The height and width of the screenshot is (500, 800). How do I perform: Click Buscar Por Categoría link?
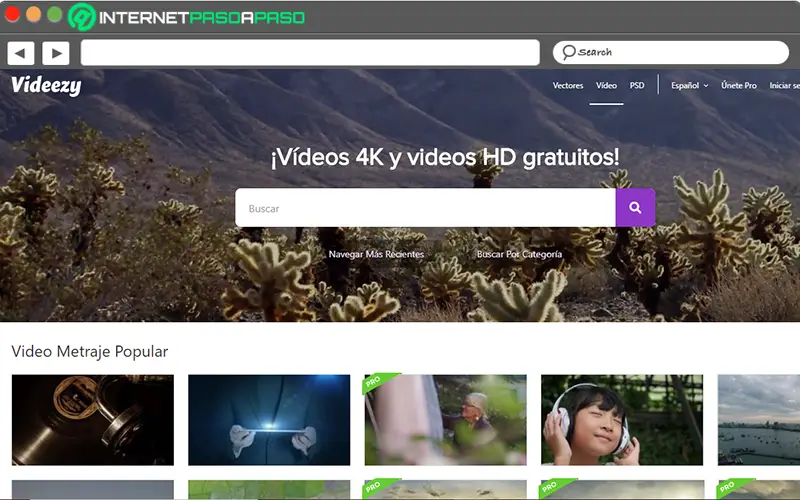[519, 254]
